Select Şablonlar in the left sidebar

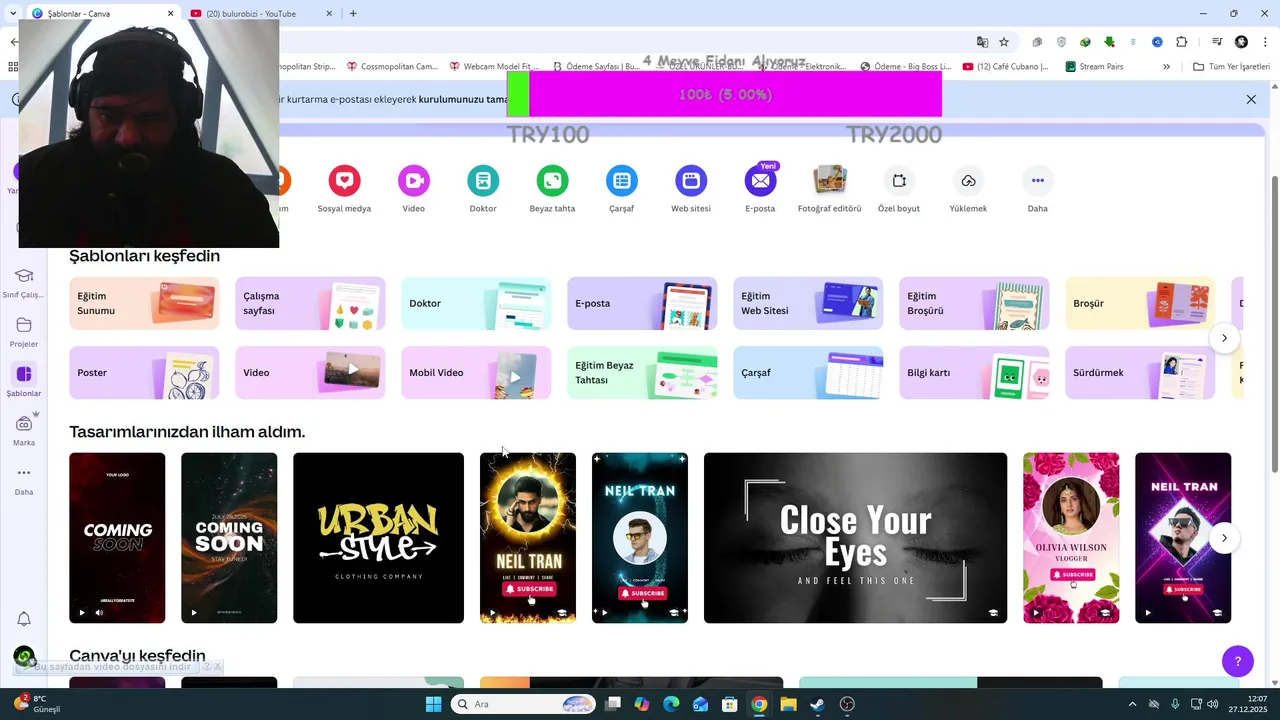coord(24,381)
